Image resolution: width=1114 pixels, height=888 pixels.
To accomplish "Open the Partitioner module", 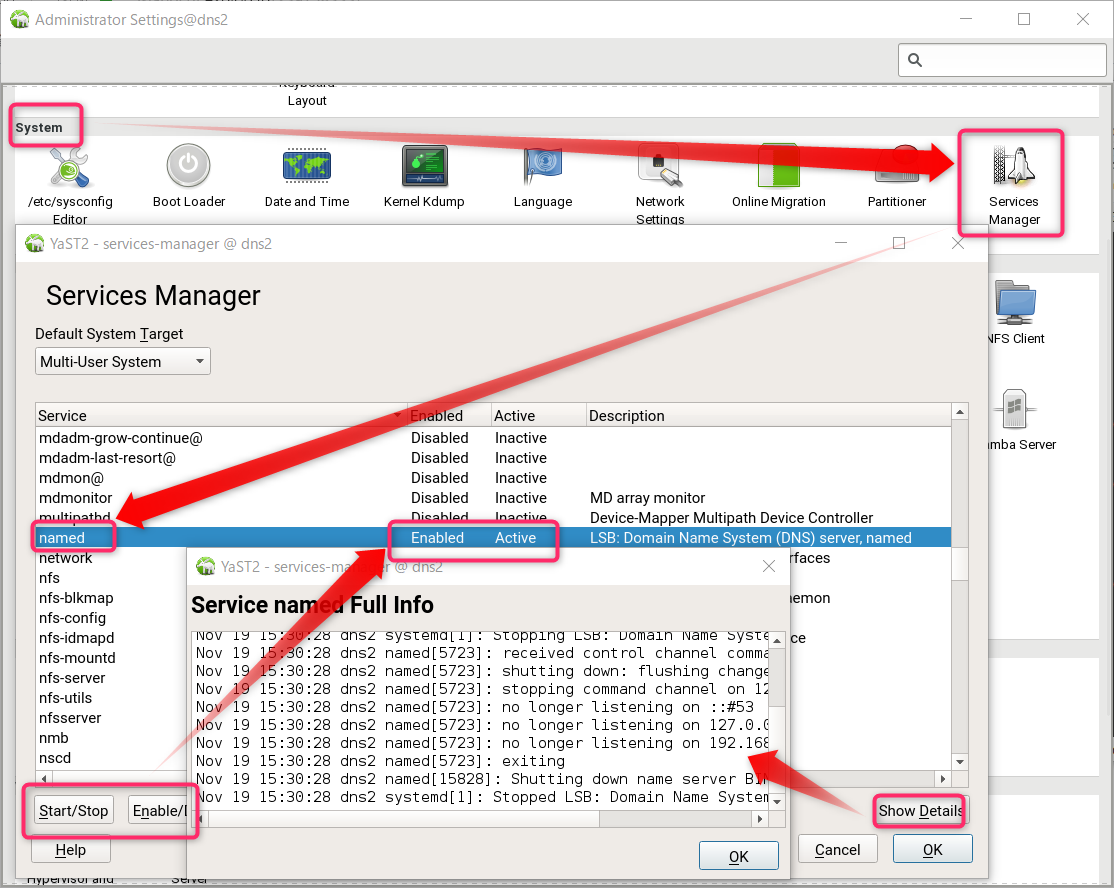I will pyautogui.click(x=897, y=166).
